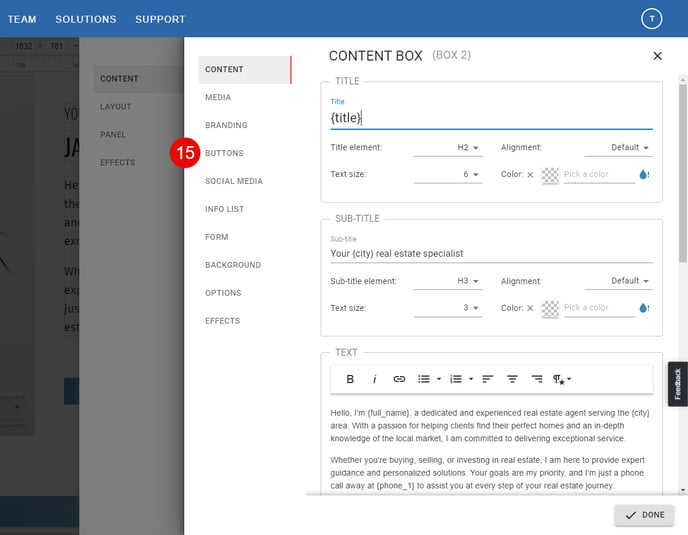Click Title 'Pick a color' field
Viewport: 688px width, 535px height.
coord(599,174)
